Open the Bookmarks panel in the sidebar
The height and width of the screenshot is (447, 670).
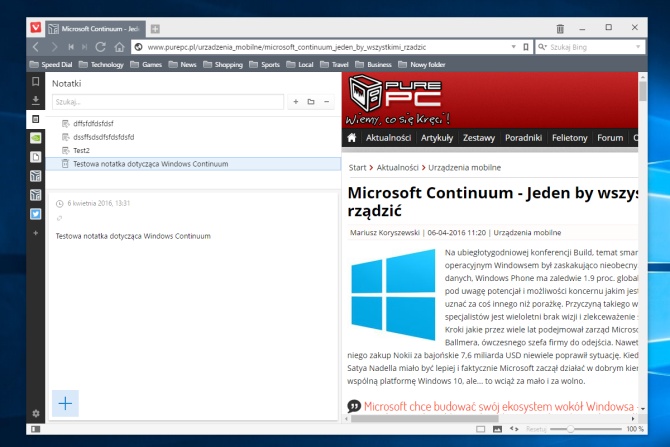(x=35, y=81)
